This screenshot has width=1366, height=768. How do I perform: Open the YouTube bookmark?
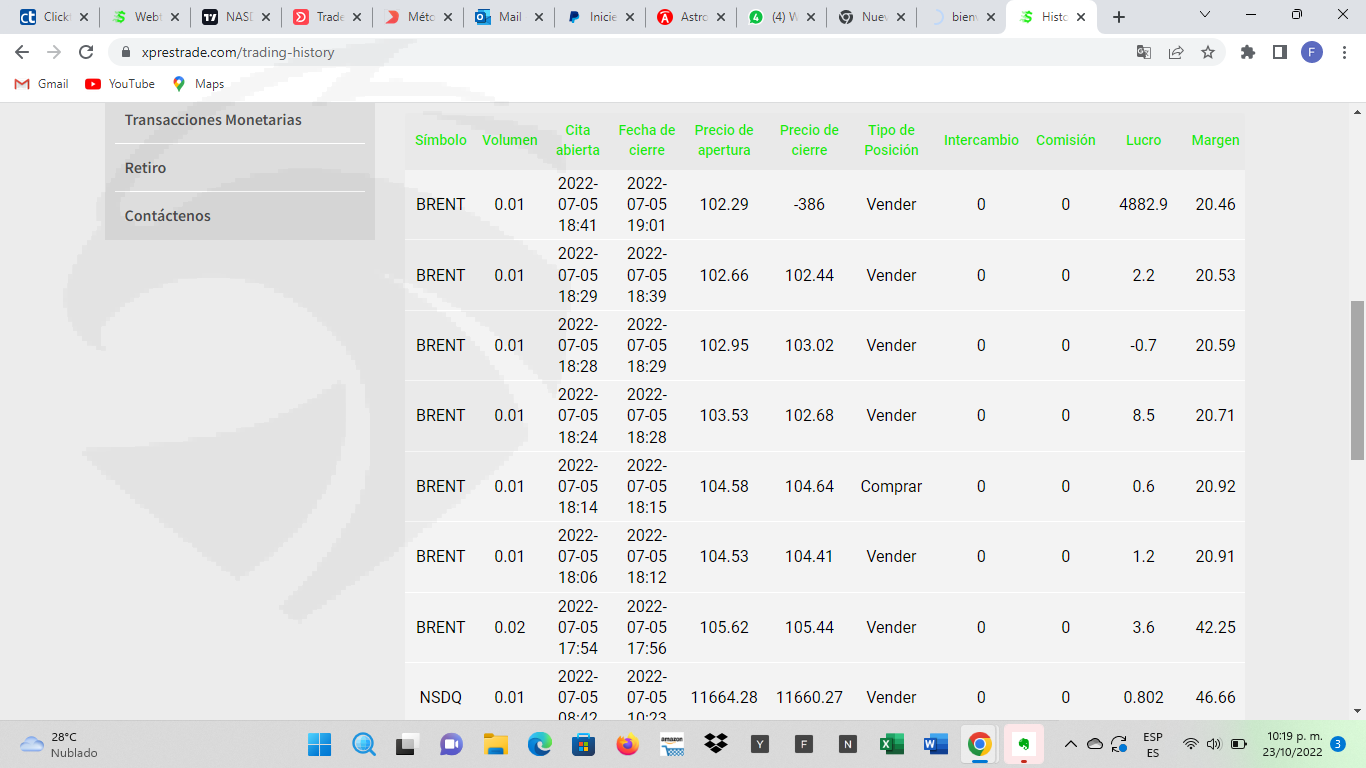[x=120, y=84]
